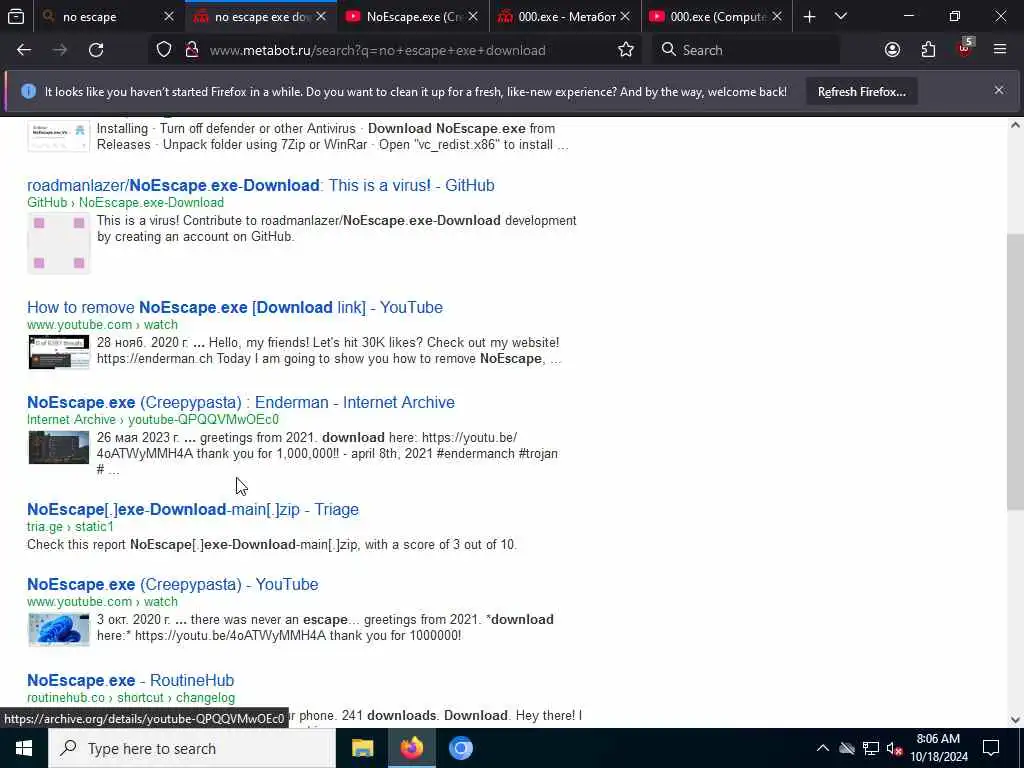Image resolution: width=1024 pixels, height=768 pixels.
Task: Open Extensions puzzle icon
Action: [928, 50]
